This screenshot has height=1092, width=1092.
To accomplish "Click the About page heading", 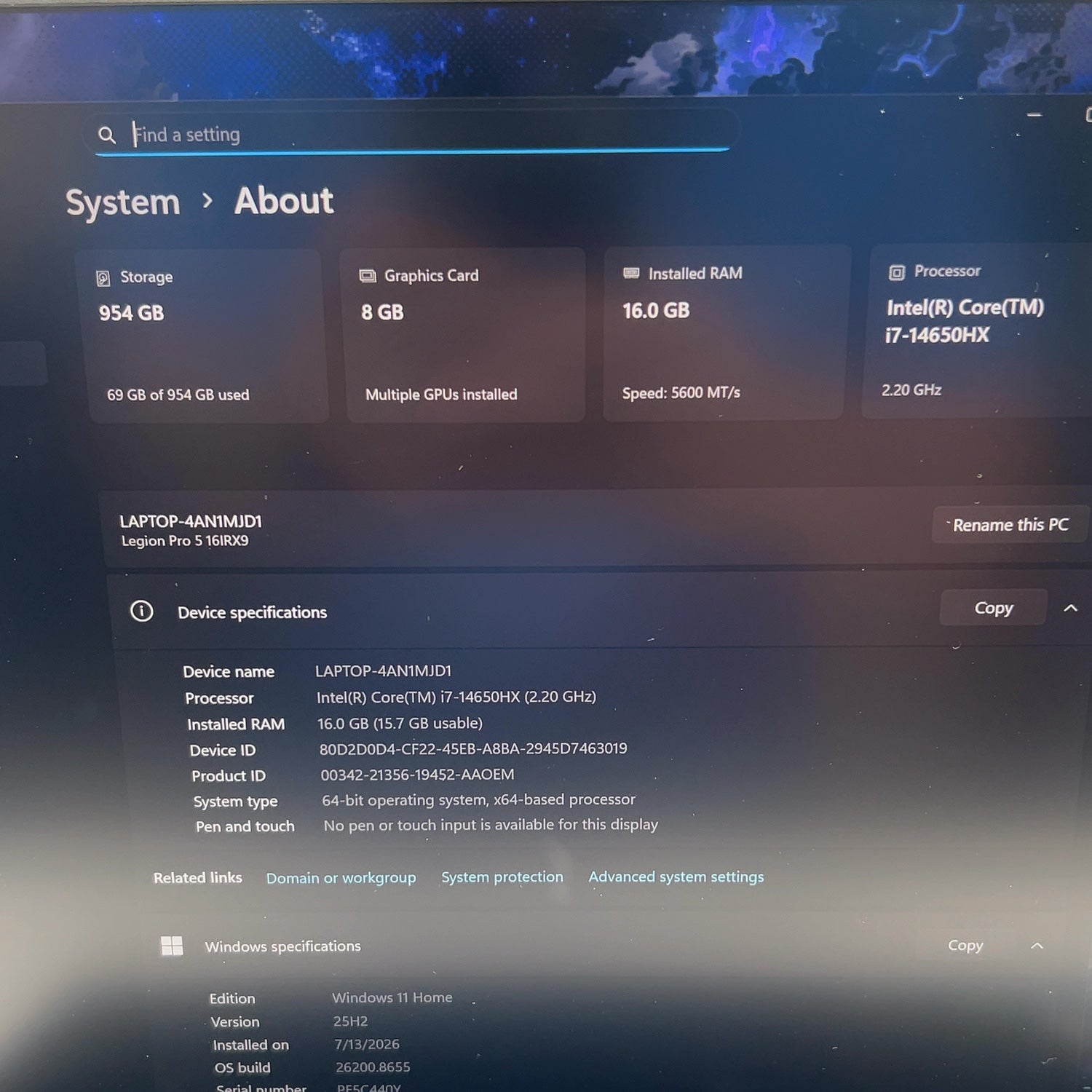I will pyautogui.click(x=284, y=201).
